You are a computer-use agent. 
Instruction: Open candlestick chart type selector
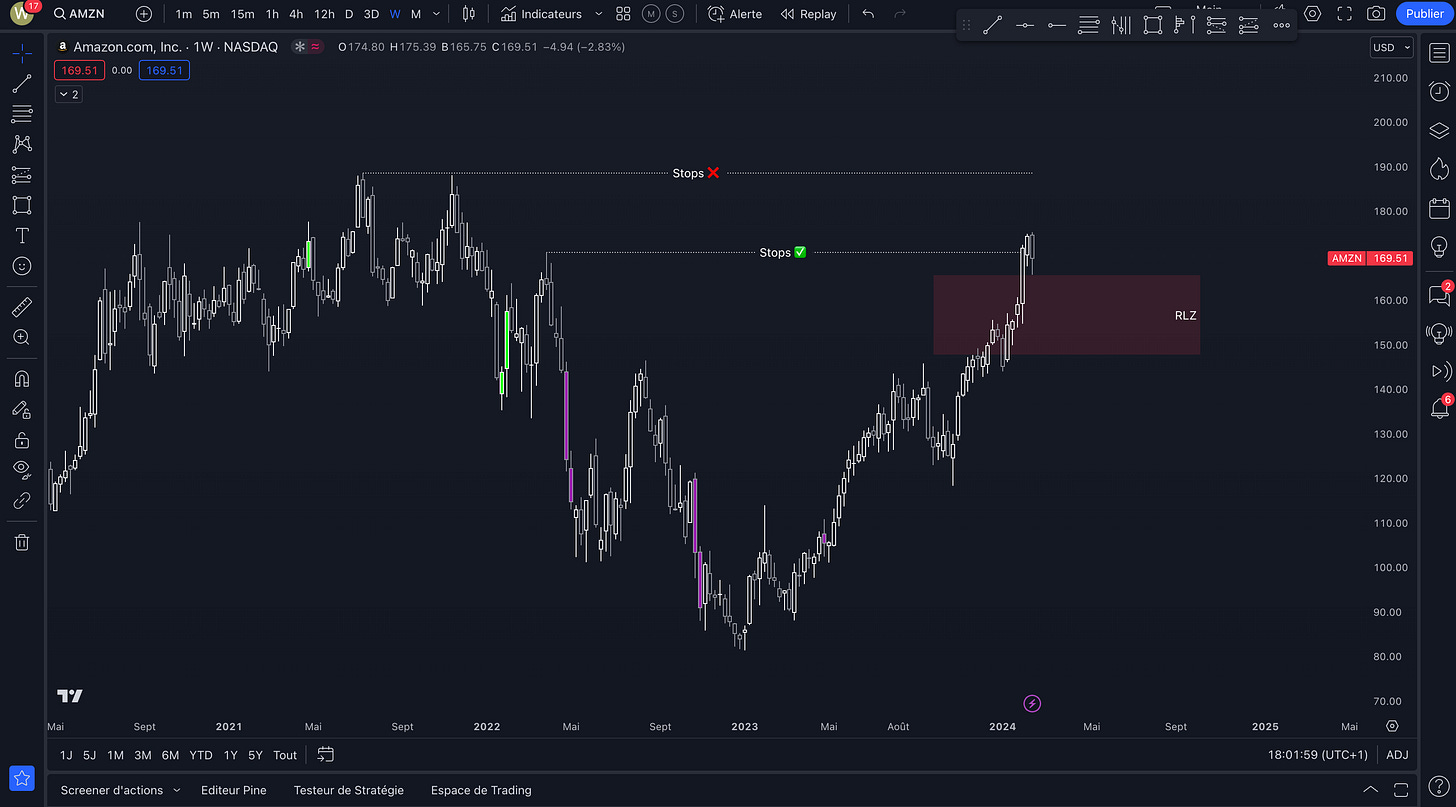click(x=469, y=14)
